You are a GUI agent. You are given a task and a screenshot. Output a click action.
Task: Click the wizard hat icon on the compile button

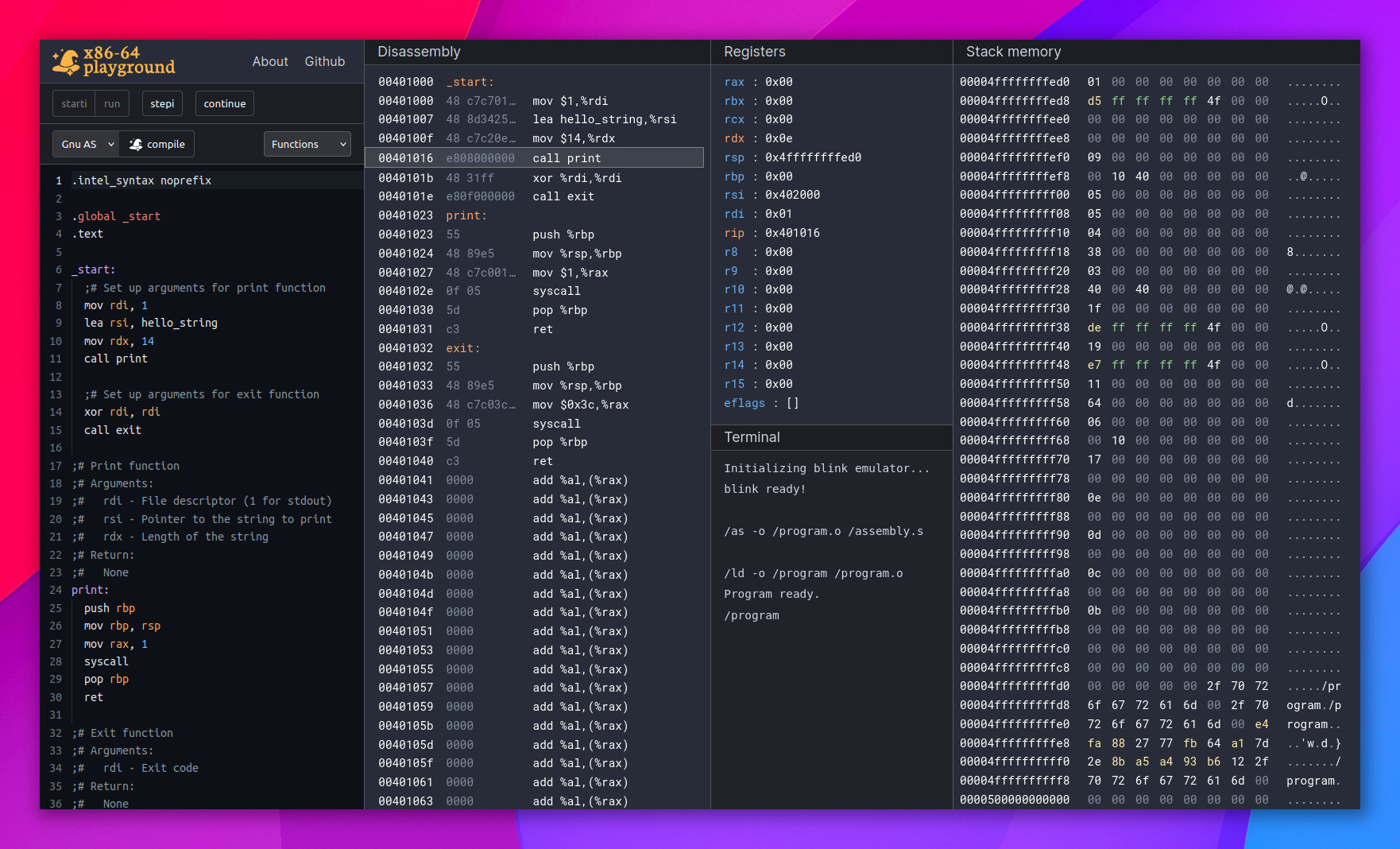coord(137,144)
